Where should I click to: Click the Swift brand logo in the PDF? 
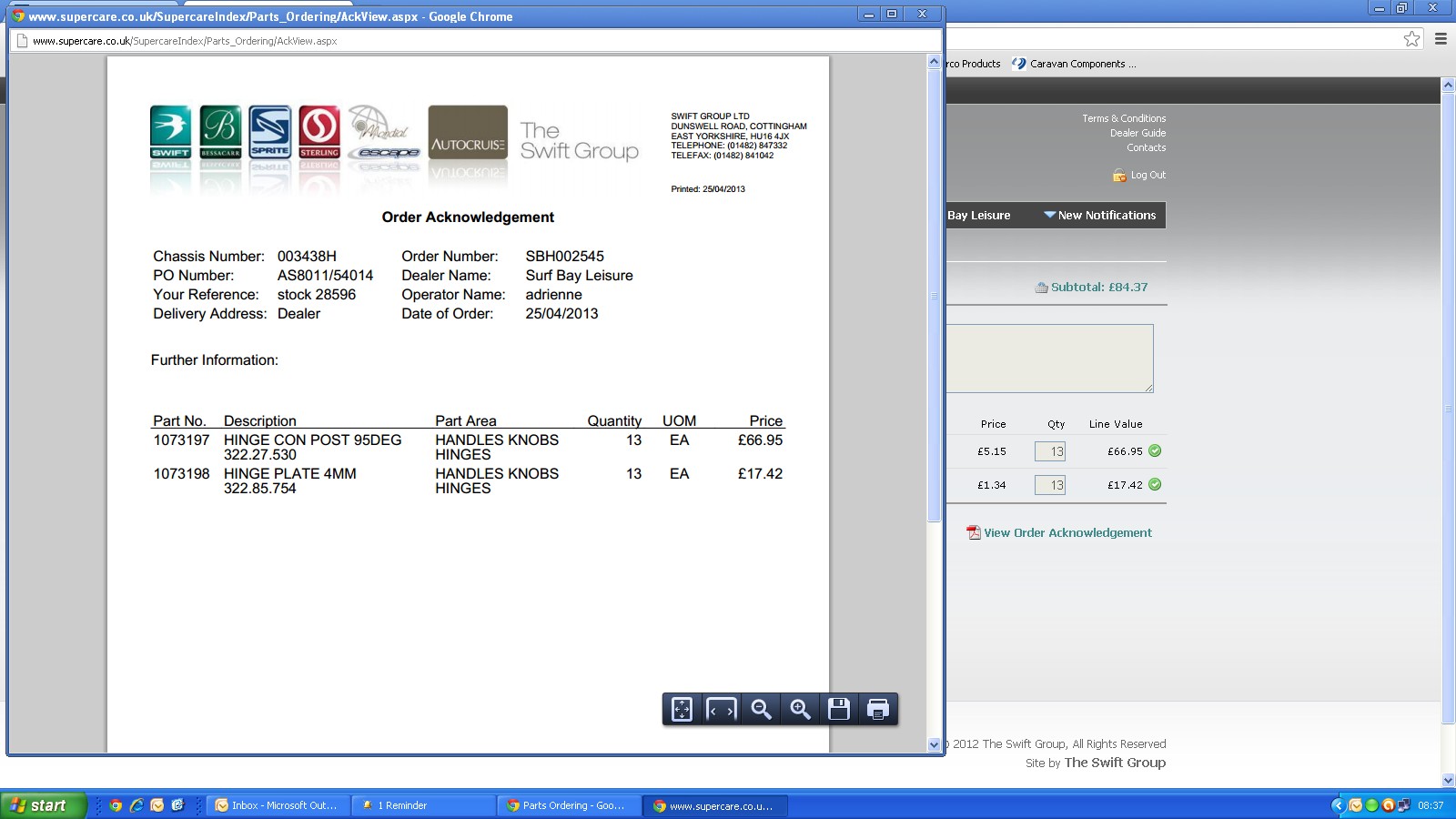pos(171,133)
